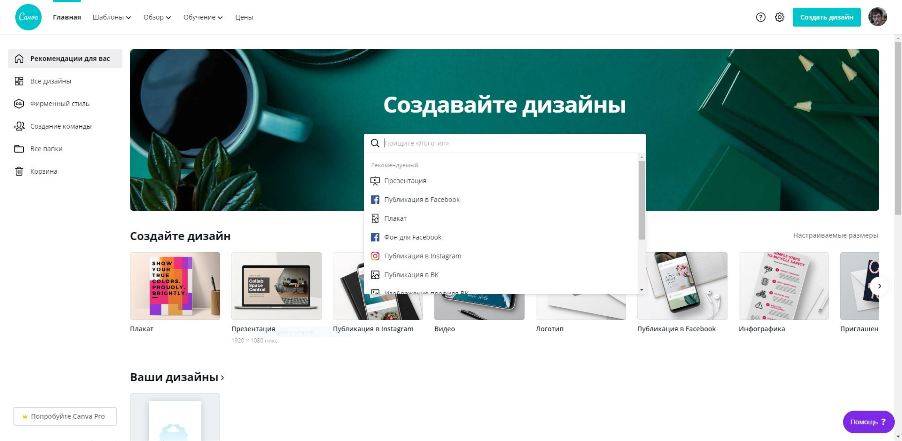Choose Плакат from the search suggestions
Viewport: 902px width, 441px height.
coord(503,218)
